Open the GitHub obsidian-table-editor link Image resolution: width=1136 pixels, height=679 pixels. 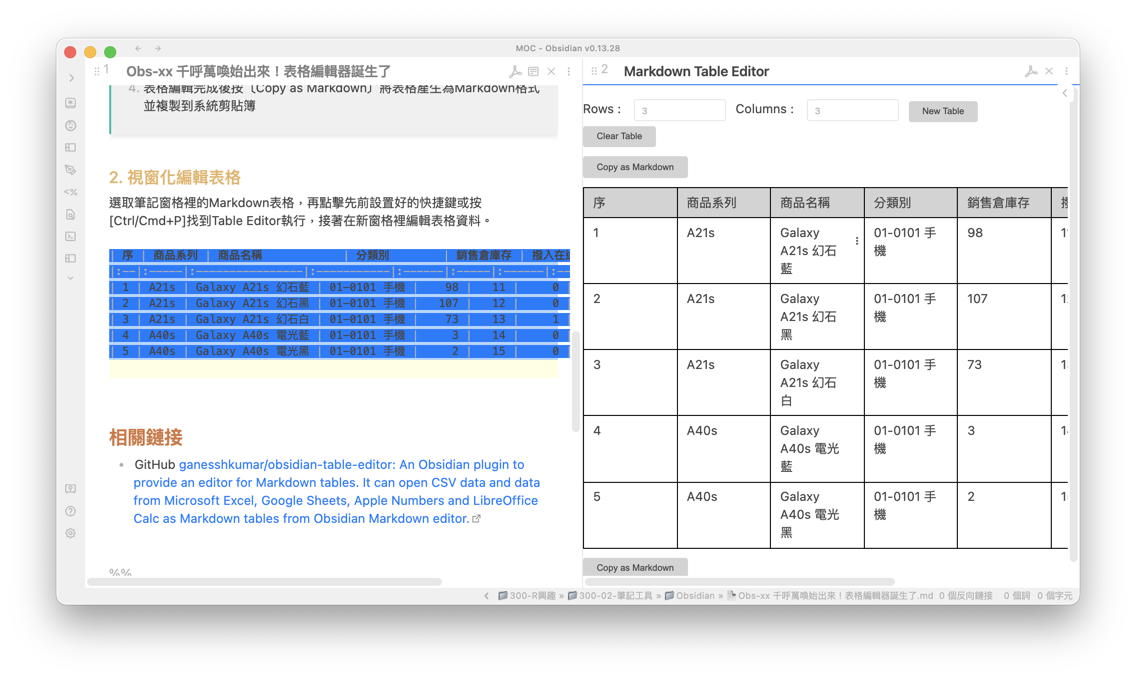(x=336, y=491)
